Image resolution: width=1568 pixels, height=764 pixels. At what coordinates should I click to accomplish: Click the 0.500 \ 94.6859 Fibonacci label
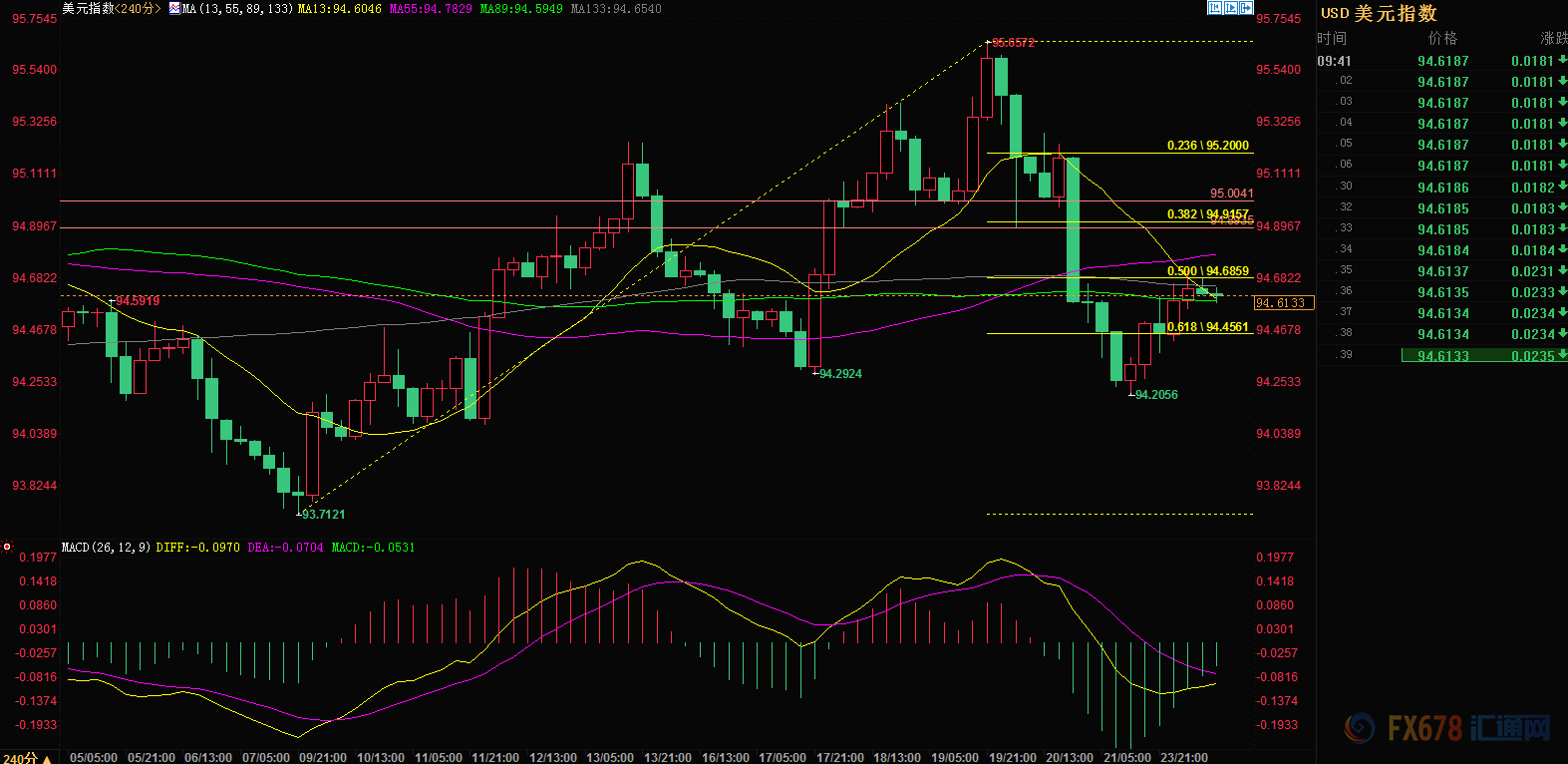click(x=1208, y=271)
